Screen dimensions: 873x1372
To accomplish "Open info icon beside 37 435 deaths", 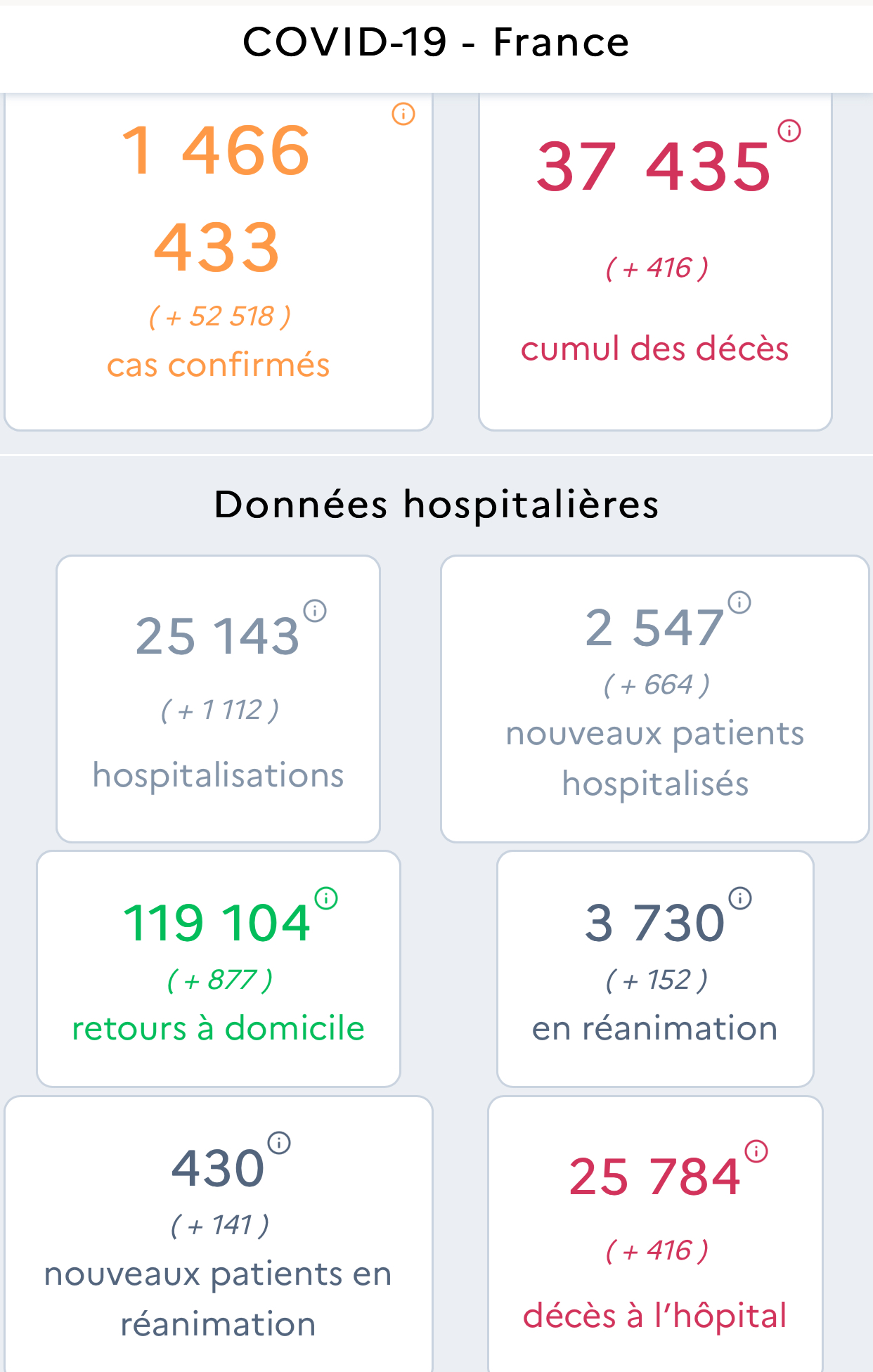I will click(789, 131).
